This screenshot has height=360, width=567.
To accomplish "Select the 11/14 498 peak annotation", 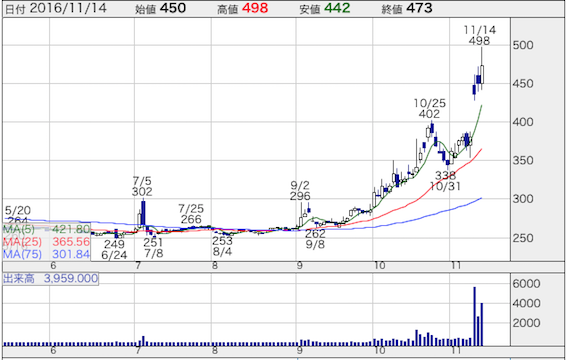I will tap(479, 35).
